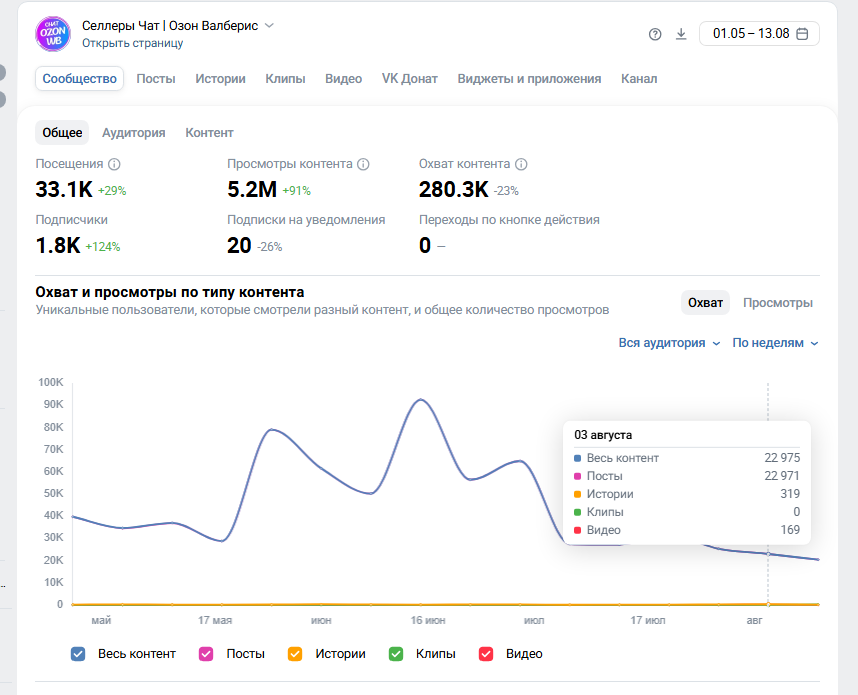The width and height of the screenshot is (858, 695).
Task: Toggle the Посты series checkbox
Action: 206,654
